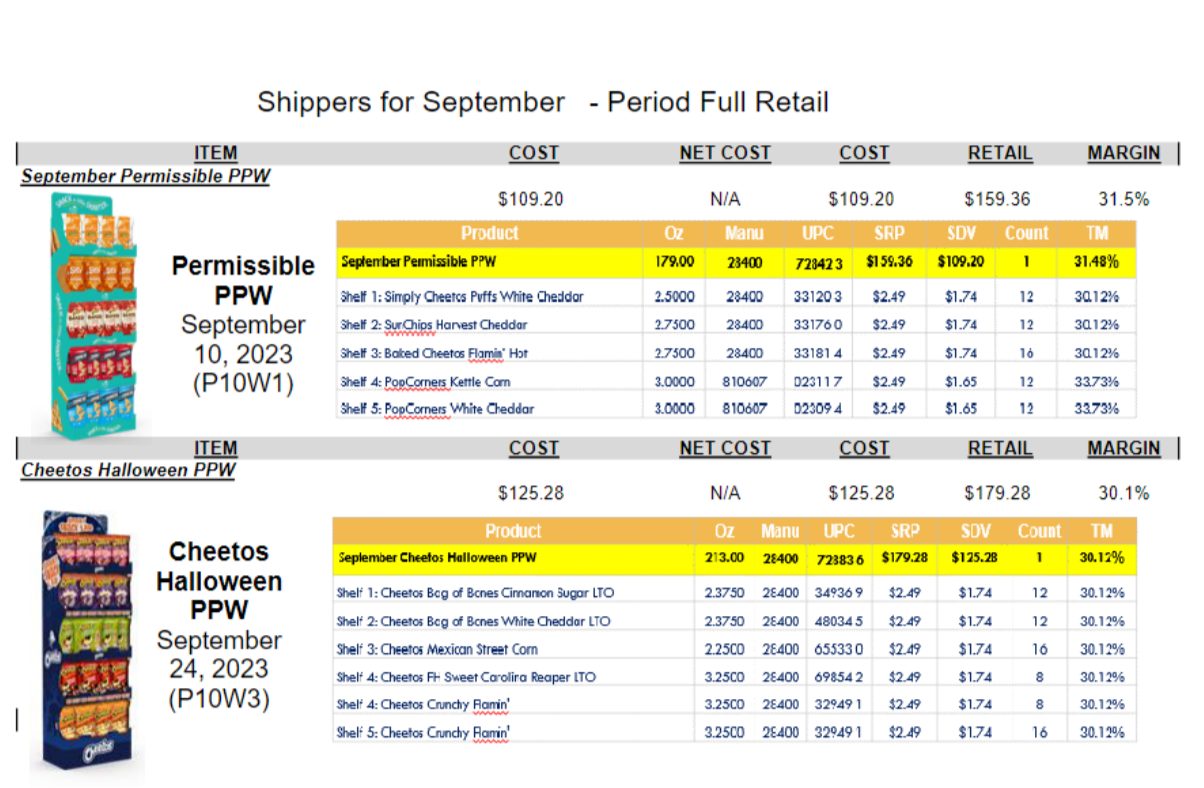
Task: Click the 810607 Manu value in Kettle Corn row
Action: 746,381
